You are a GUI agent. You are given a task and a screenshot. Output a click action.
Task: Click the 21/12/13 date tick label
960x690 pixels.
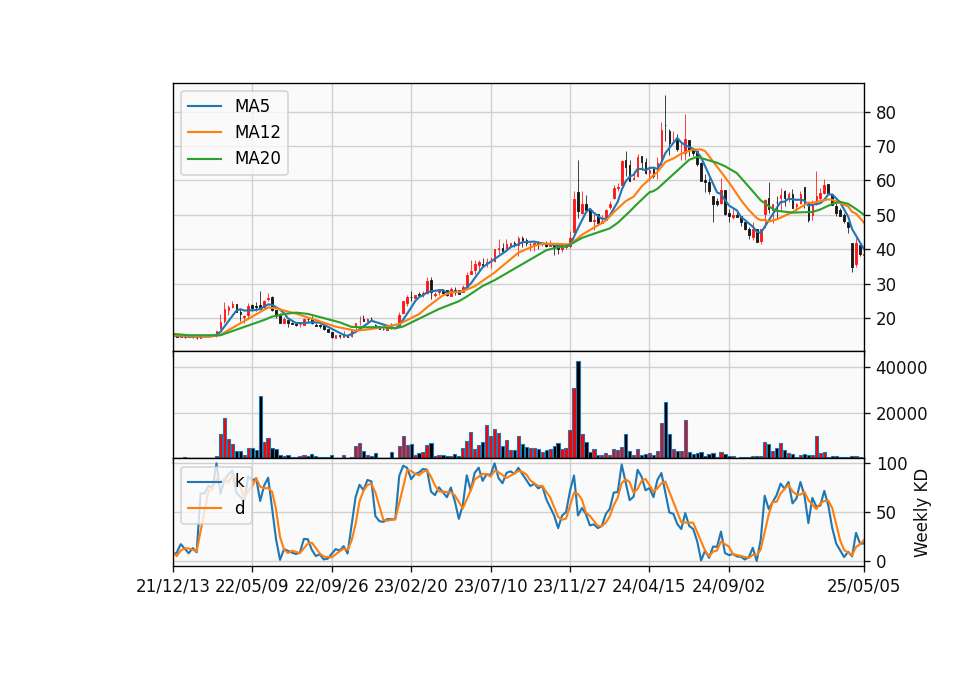(x=173, y=586)
